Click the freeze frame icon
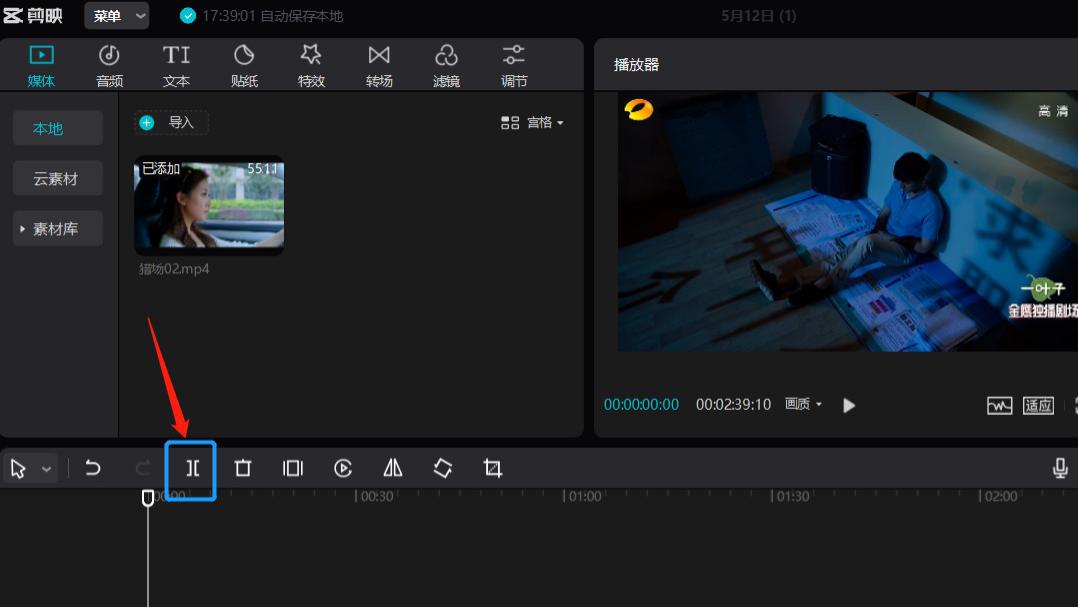Image resolution: width=1078 pixels, height=607 pixels. (293, 468)
